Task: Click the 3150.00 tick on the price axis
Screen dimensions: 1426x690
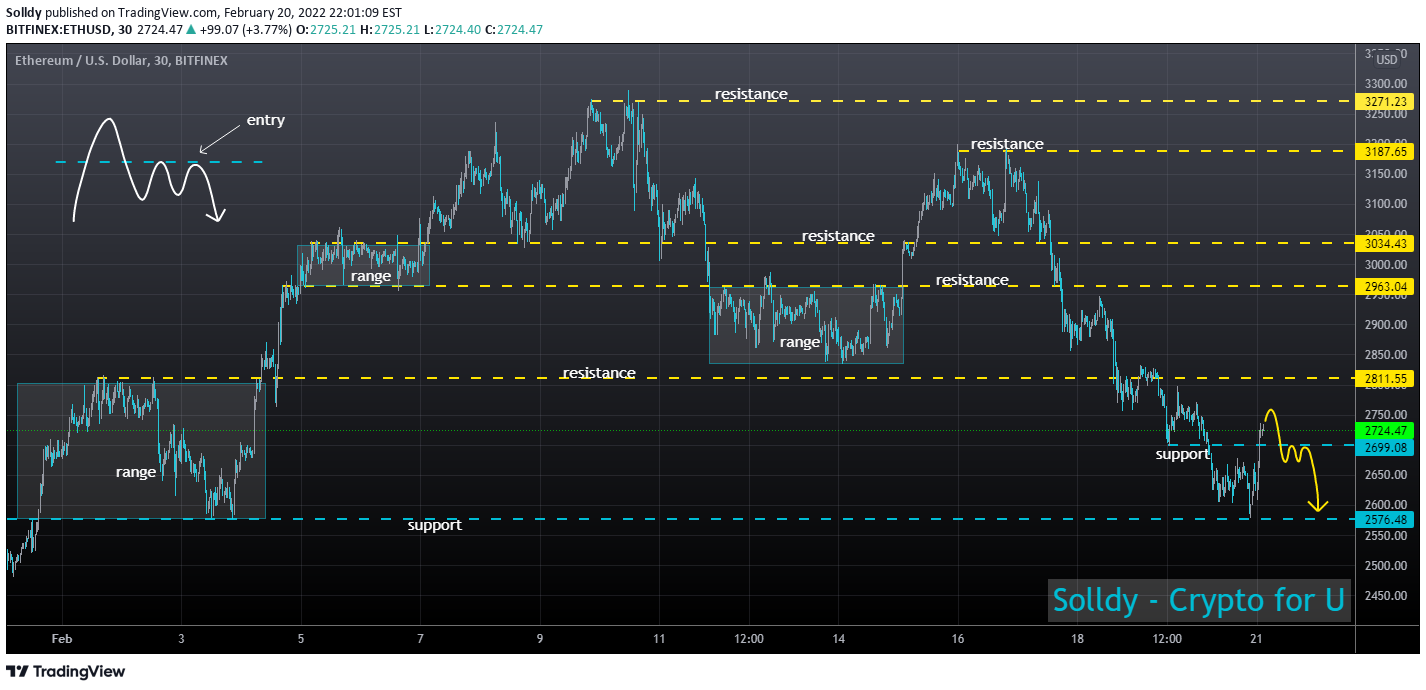Action: click(x=1386, y=174)
